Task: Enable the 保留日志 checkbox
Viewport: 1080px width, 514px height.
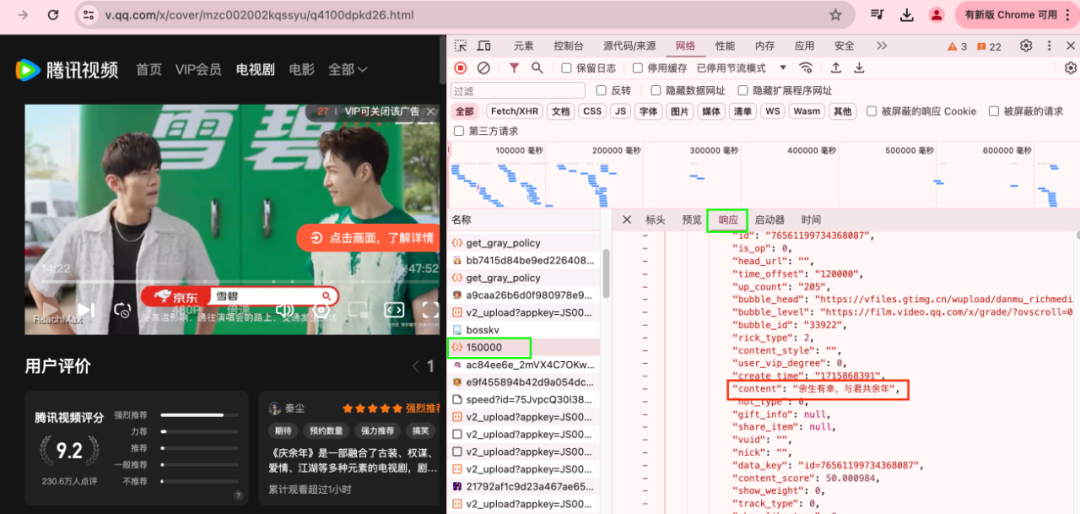Action: (566, 68)
